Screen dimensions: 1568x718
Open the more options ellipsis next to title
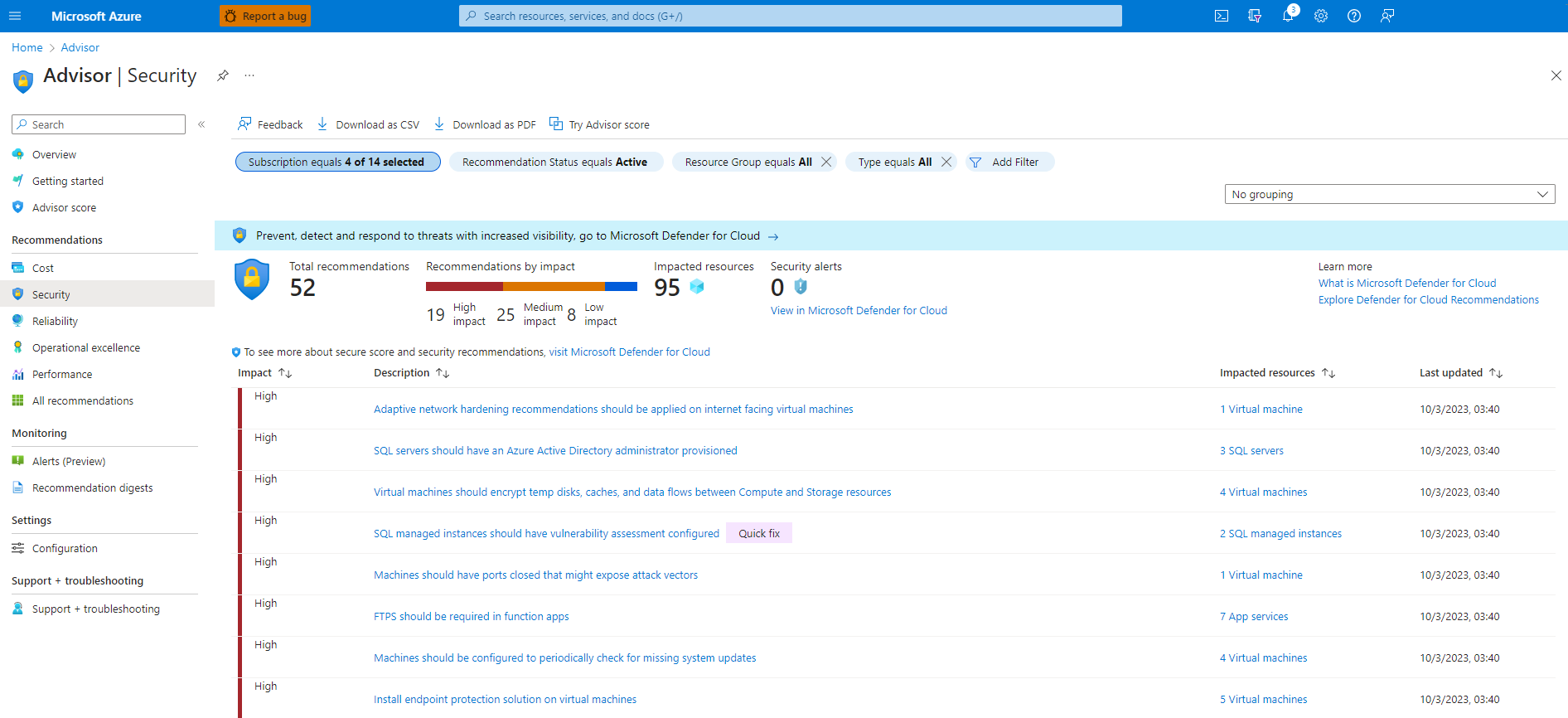coord(249,75)
